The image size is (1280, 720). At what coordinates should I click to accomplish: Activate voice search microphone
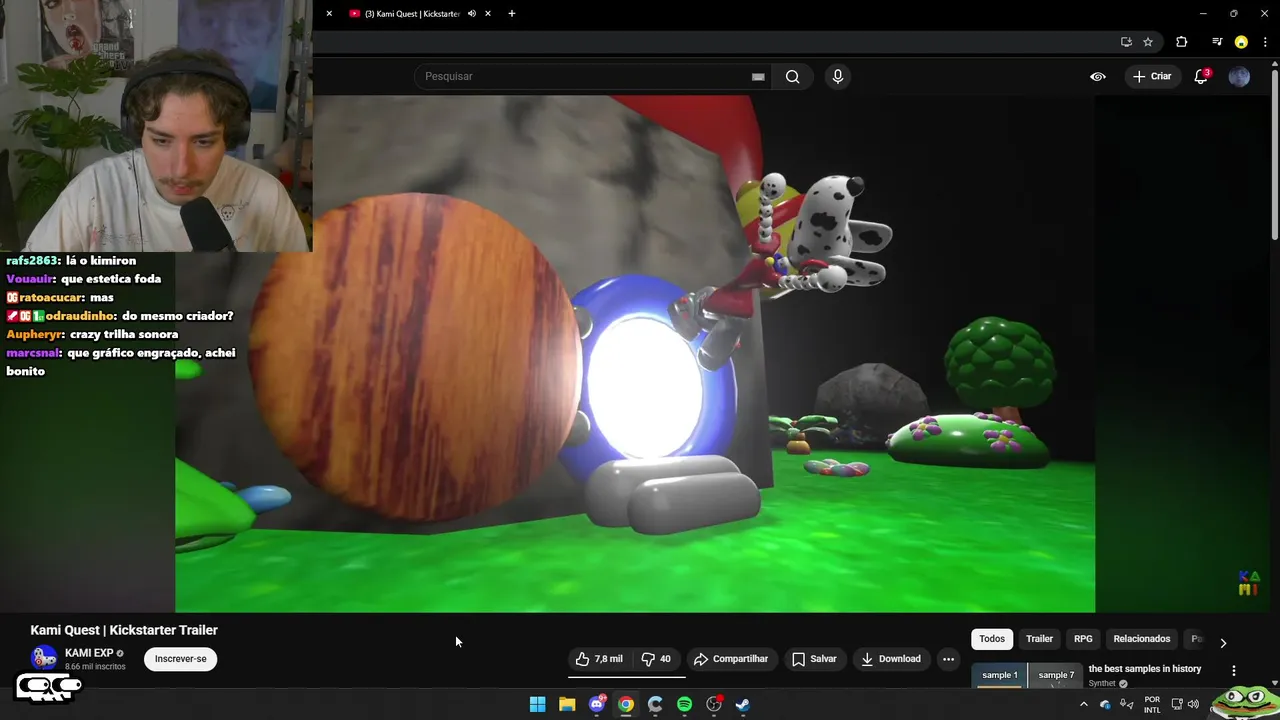pos(838,77)
